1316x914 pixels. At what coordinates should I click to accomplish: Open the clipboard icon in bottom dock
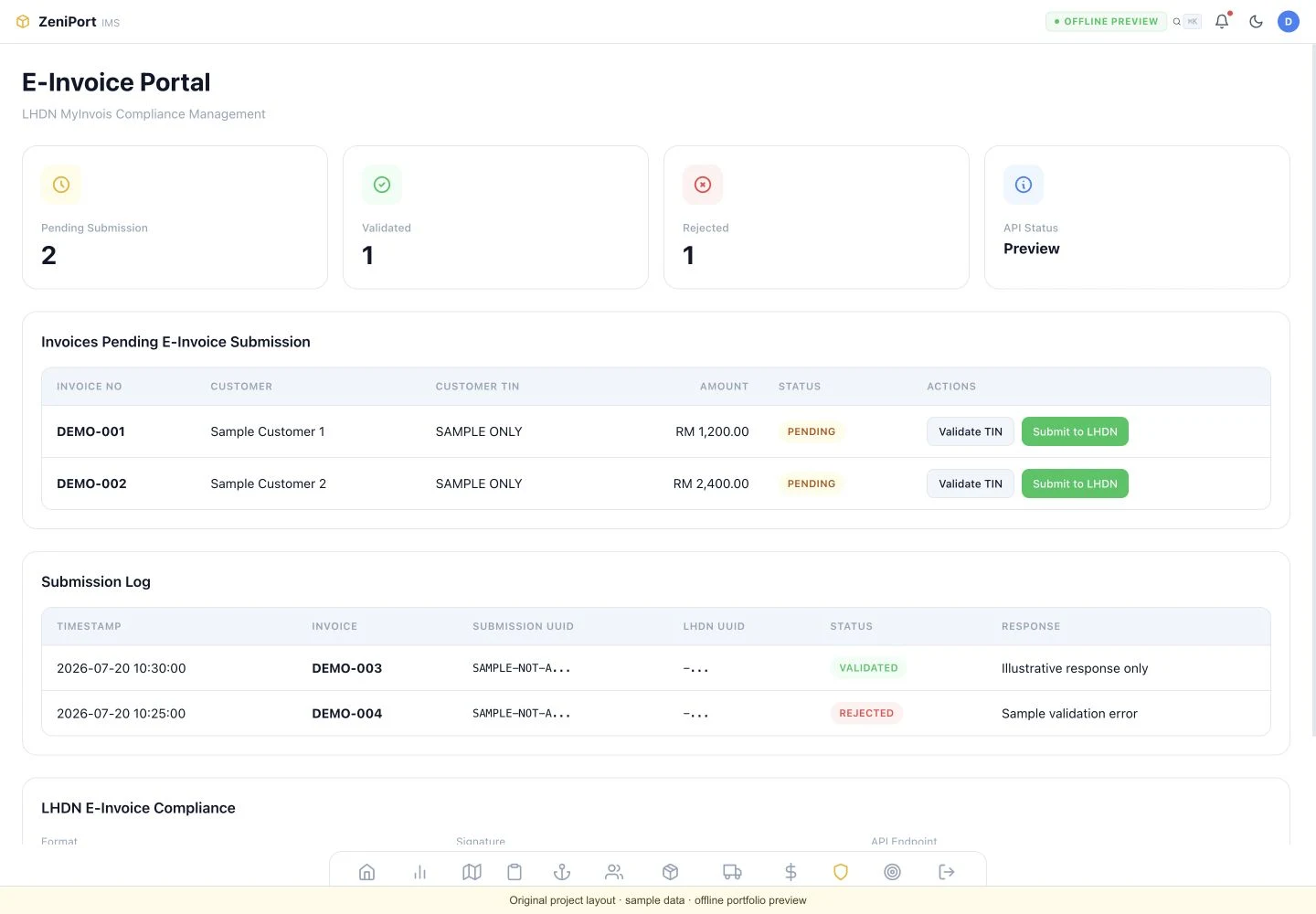click(515, 872)
